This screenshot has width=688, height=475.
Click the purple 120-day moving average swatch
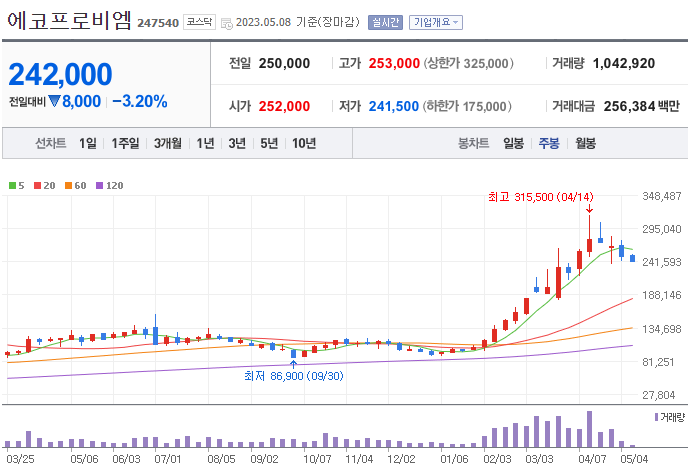tap(100, 186)
